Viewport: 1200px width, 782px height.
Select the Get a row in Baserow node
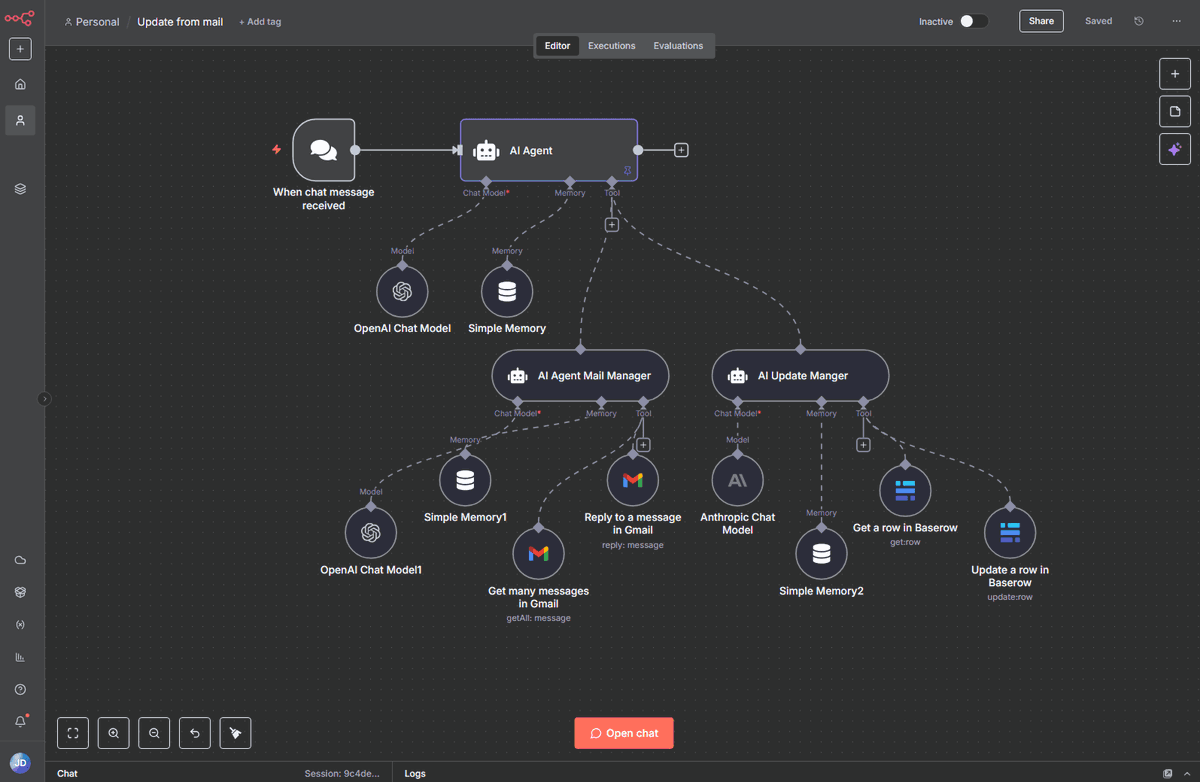tap(905, 490)
